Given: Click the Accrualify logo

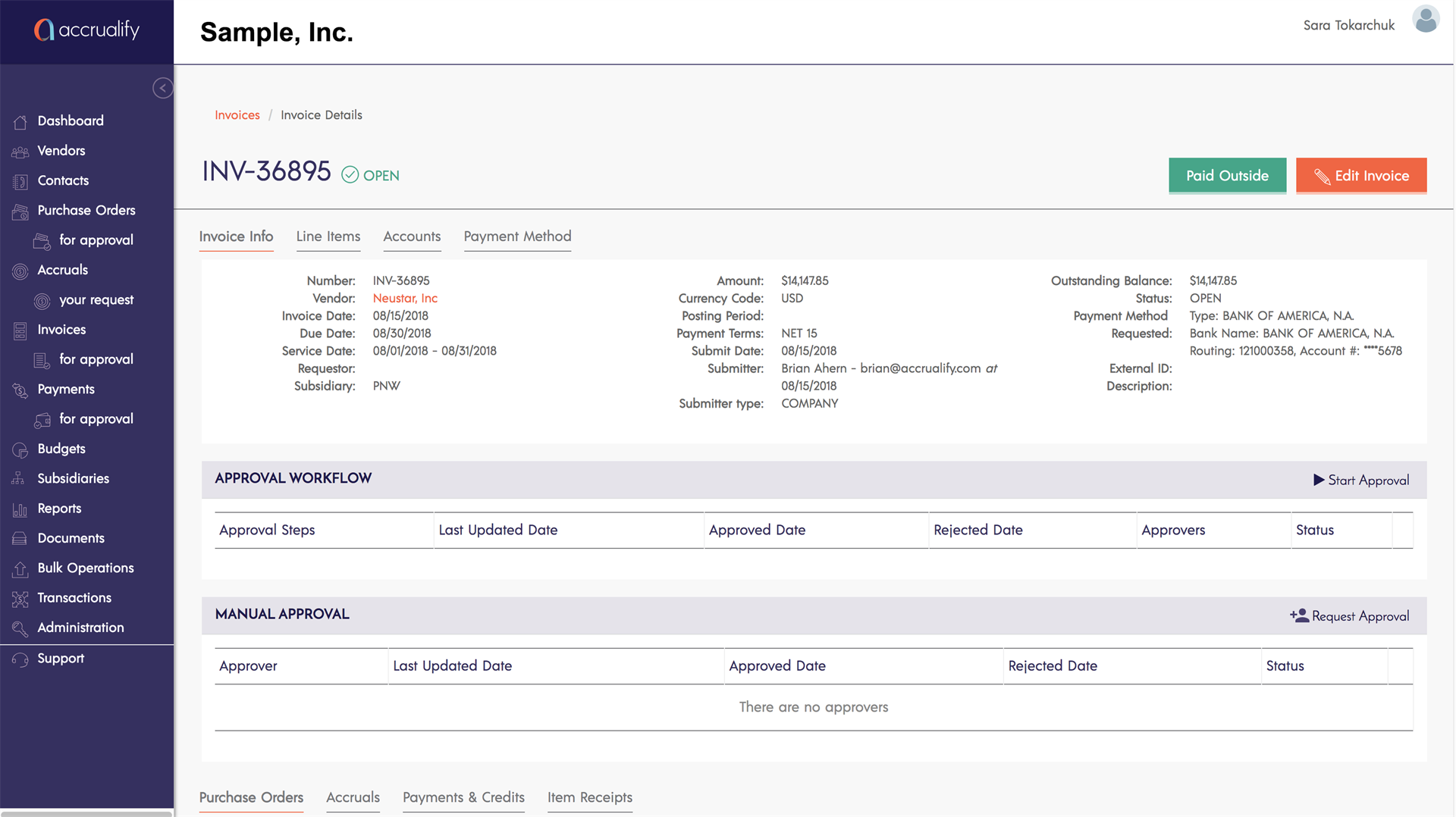Looking at the screenshot, I should coord(86,30).
